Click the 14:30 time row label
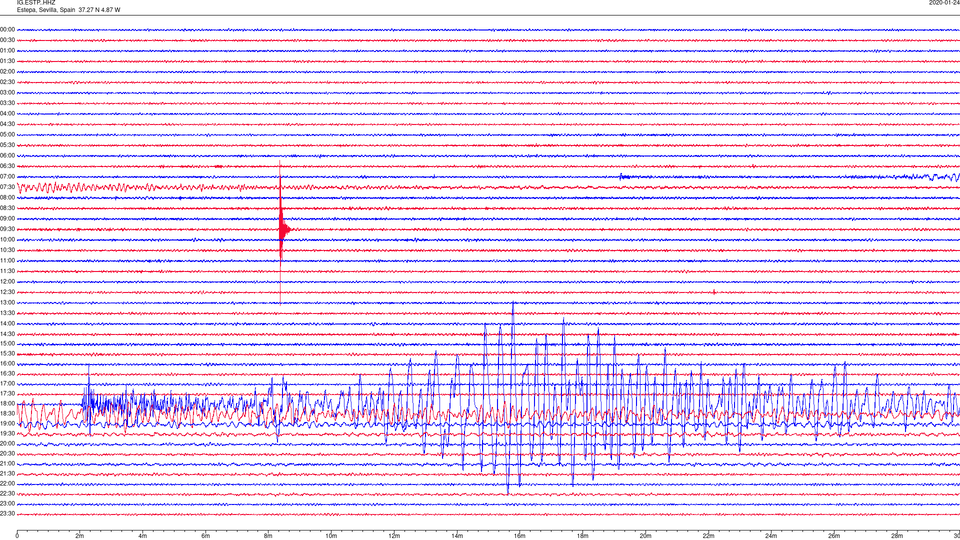Viewport: 960px width, 540px height. (7, 334)
